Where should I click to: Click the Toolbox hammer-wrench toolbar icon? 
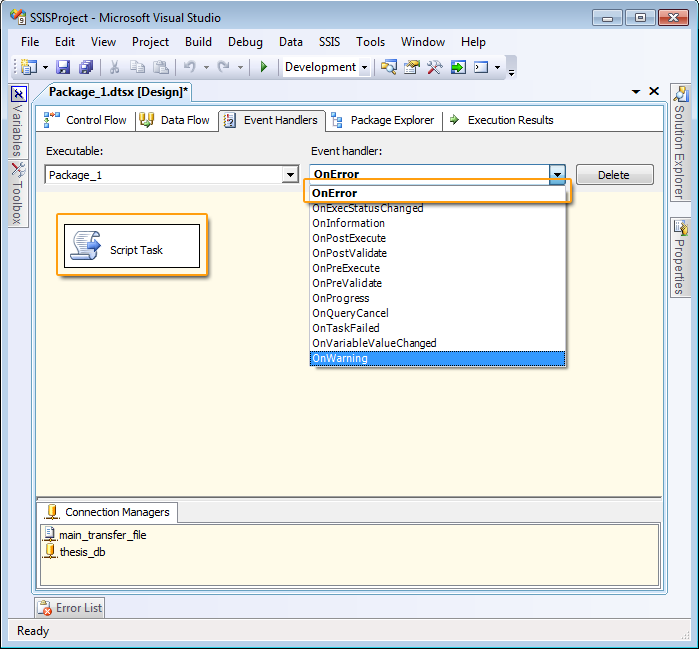[435, 67]
